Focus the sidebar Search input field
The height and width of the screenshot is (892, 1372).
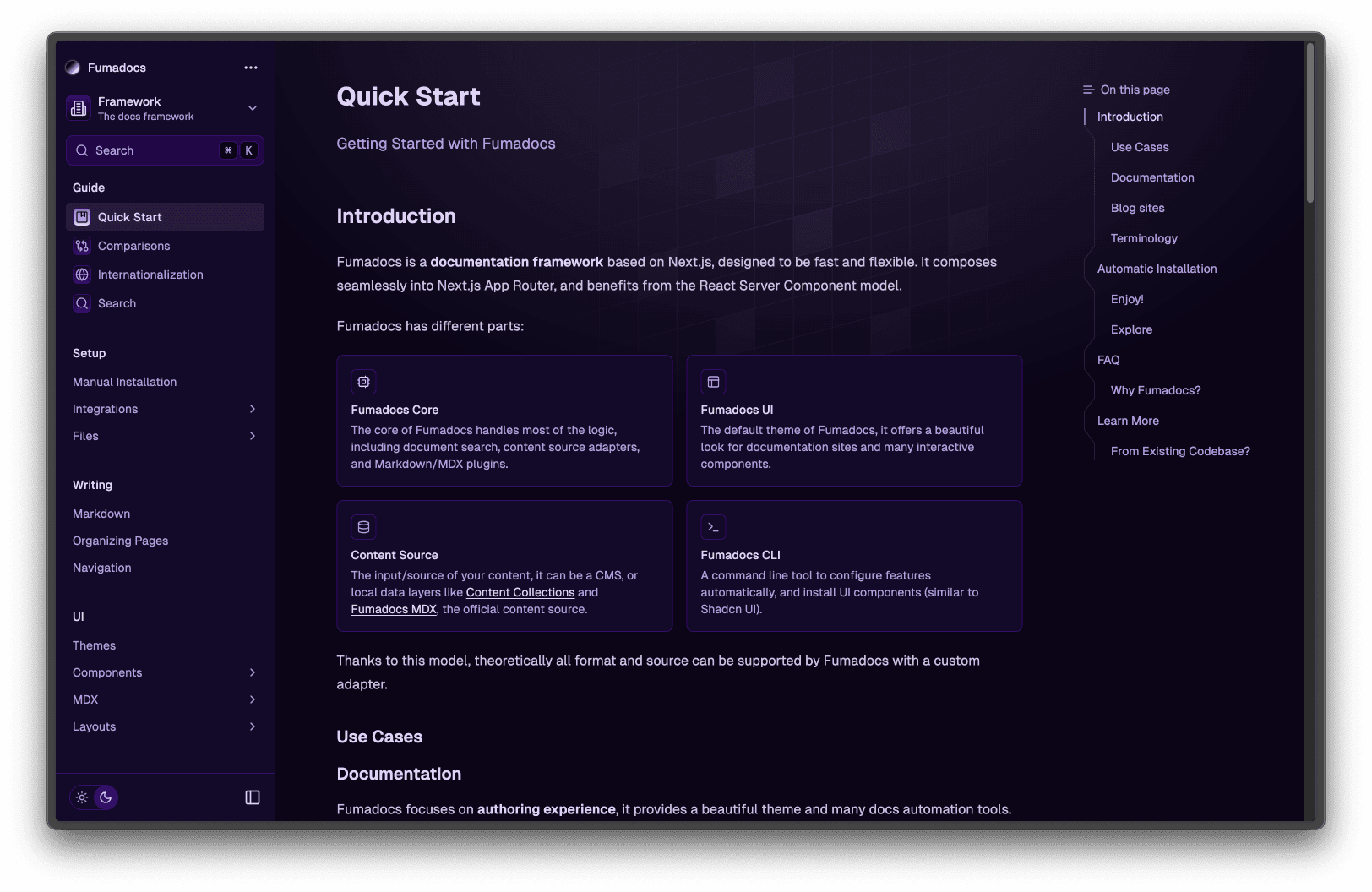click(x=152, y=150)
